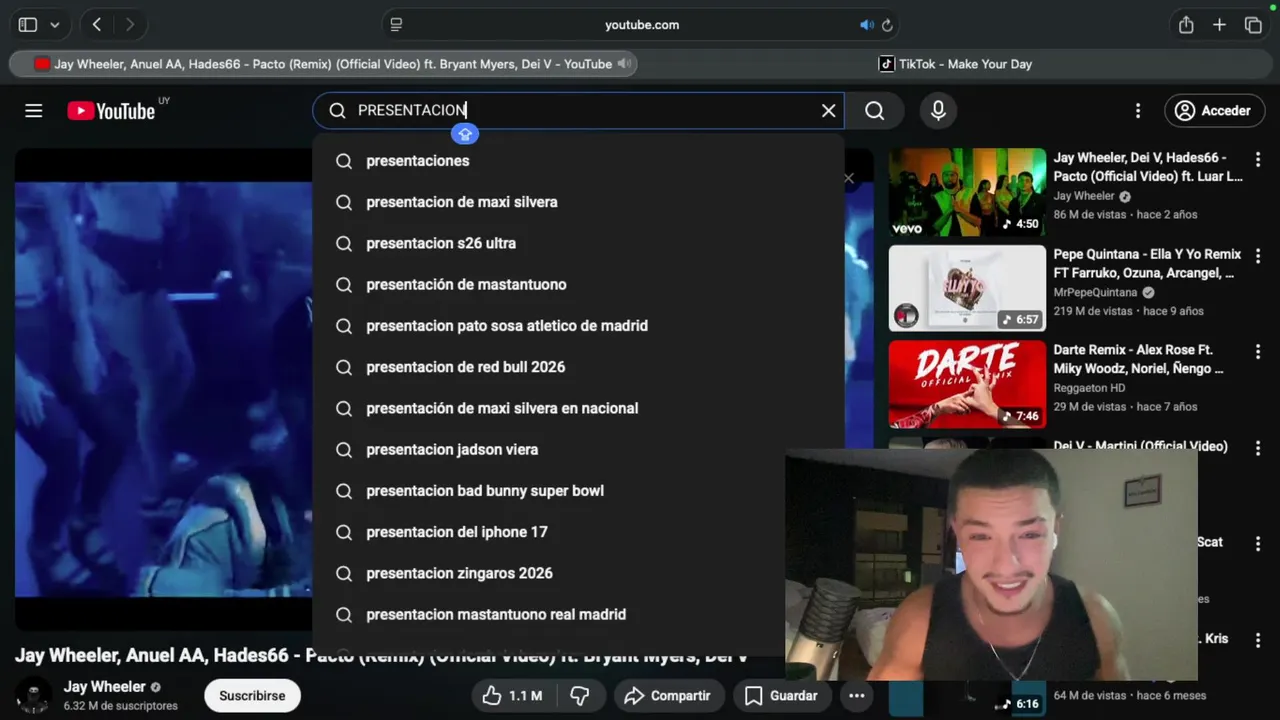
Task: Choose suggestion 'presentacion de maxi silvera'
Action: click(x=578, y=202)
